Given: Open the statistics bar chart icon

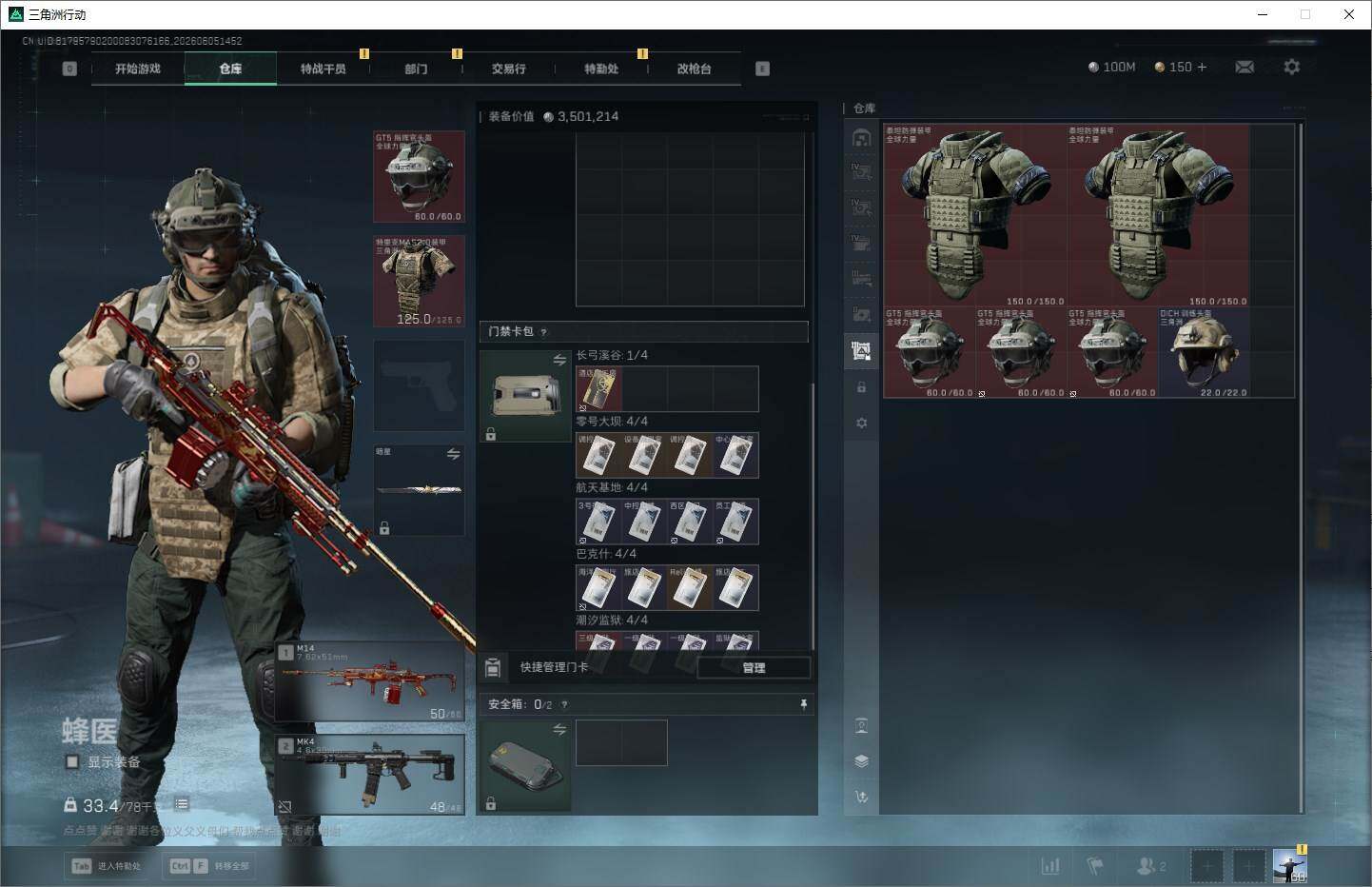Looking at the screenshot, I should pos(1050,866).
